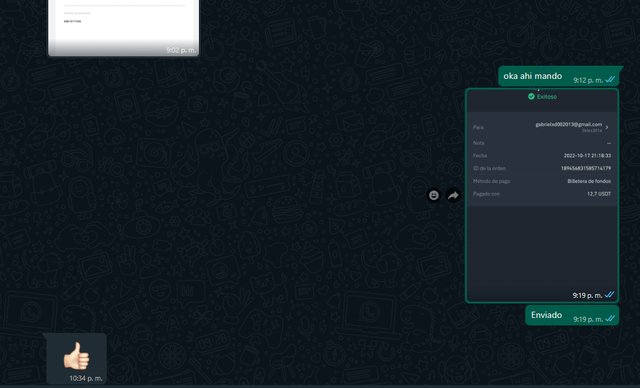Click the "Para" label in the receipt
The width and height of the screenshot is (640, 388).
(x=478, y=127)
